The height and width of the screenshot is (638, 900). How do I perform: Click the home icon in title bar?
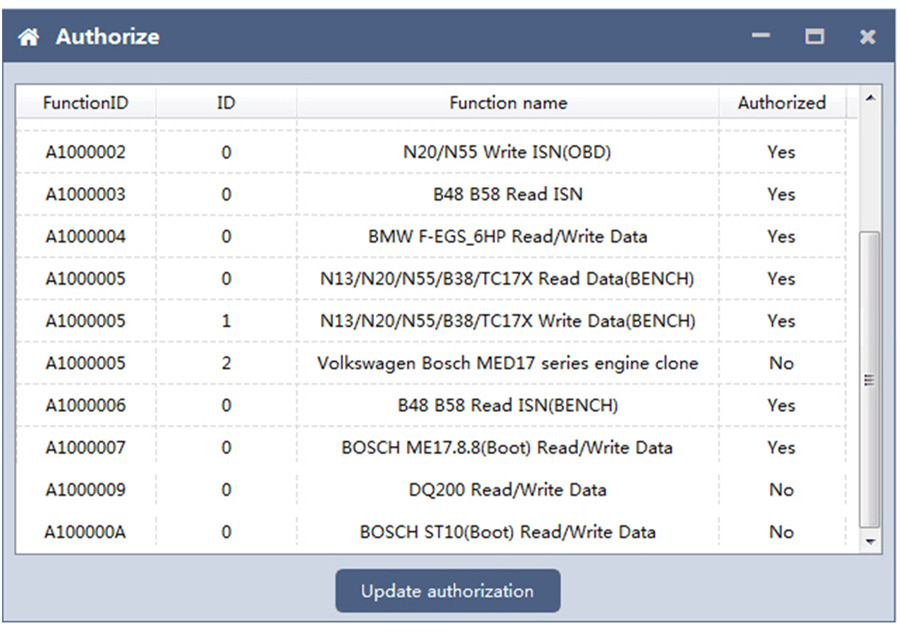pyautogui.click(x=28, y=37)
